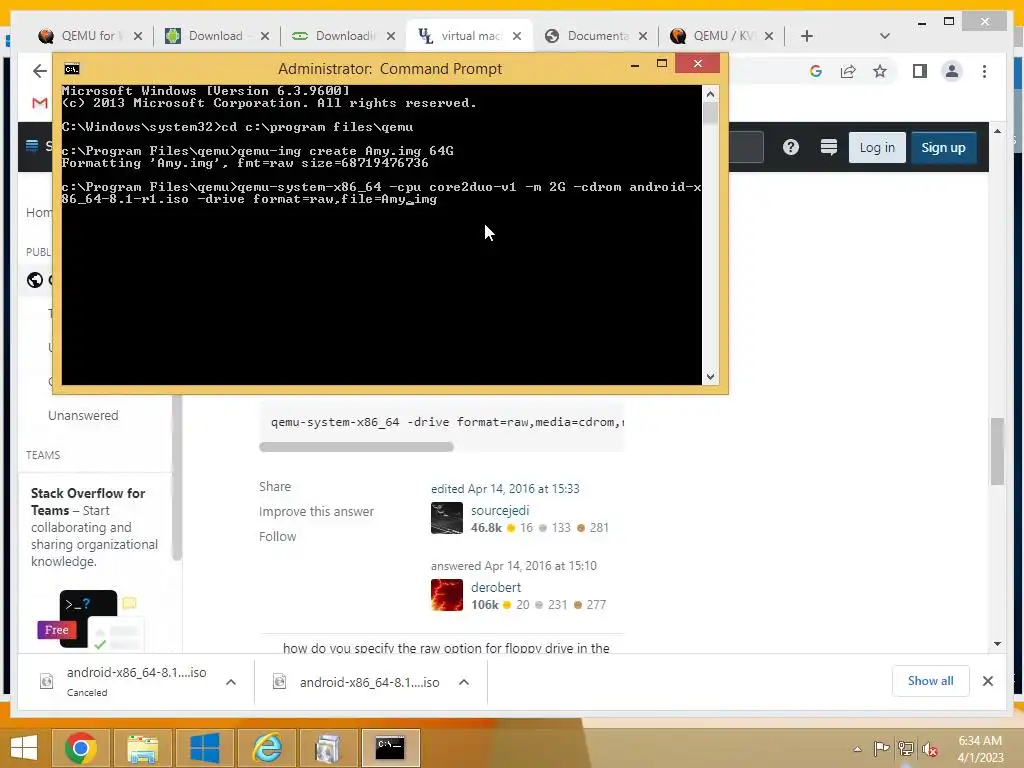Open sourcejedi user profile
This screenshot has height=768, width=1024.
pyautogui.click(x=500, y=511)
